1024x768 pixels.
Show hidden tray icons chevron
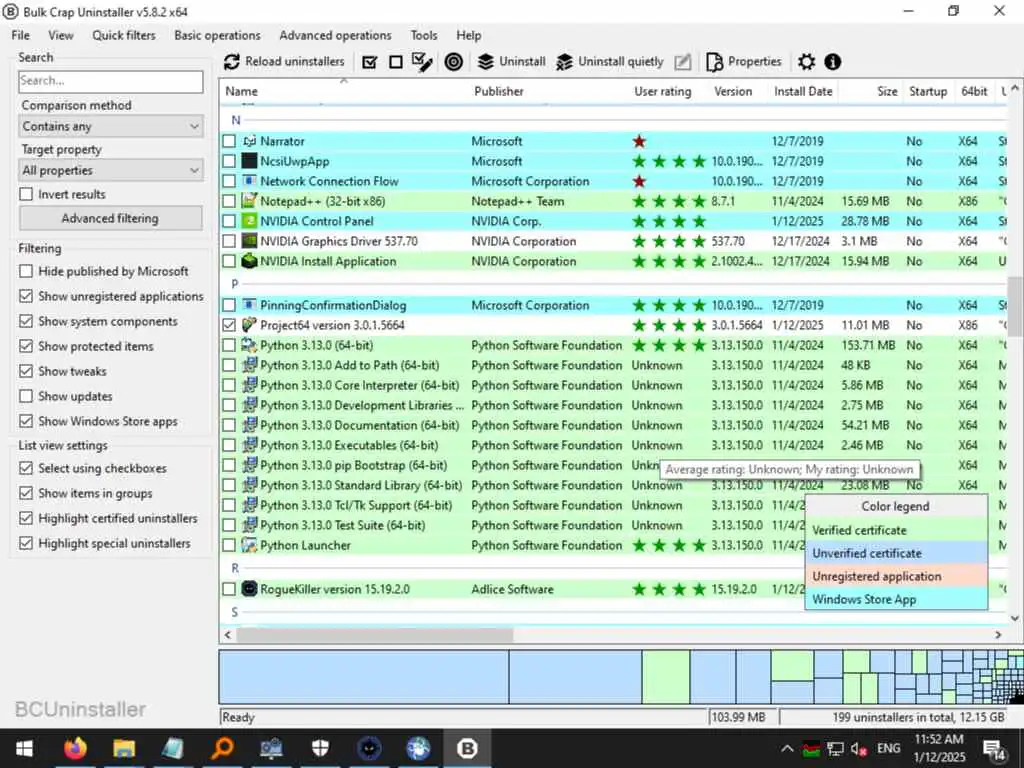[x=788, y=748]
